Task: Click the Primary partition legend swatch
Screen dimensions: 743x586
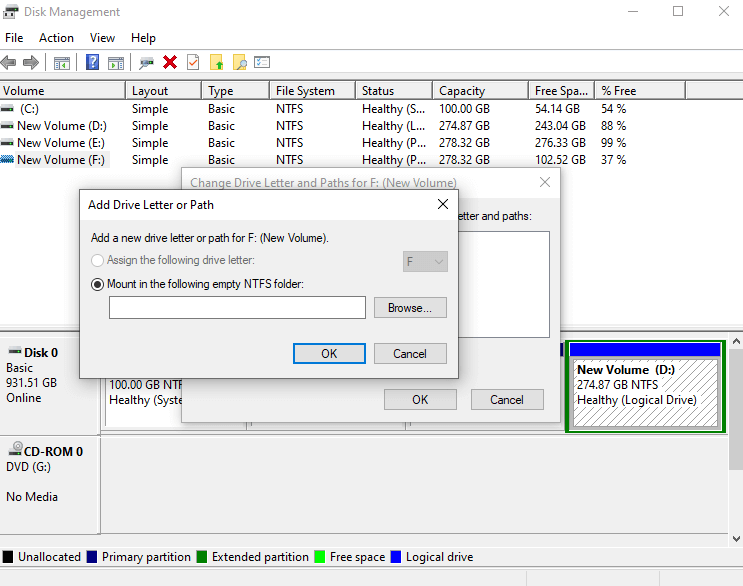Action: (x=92, y=557)
